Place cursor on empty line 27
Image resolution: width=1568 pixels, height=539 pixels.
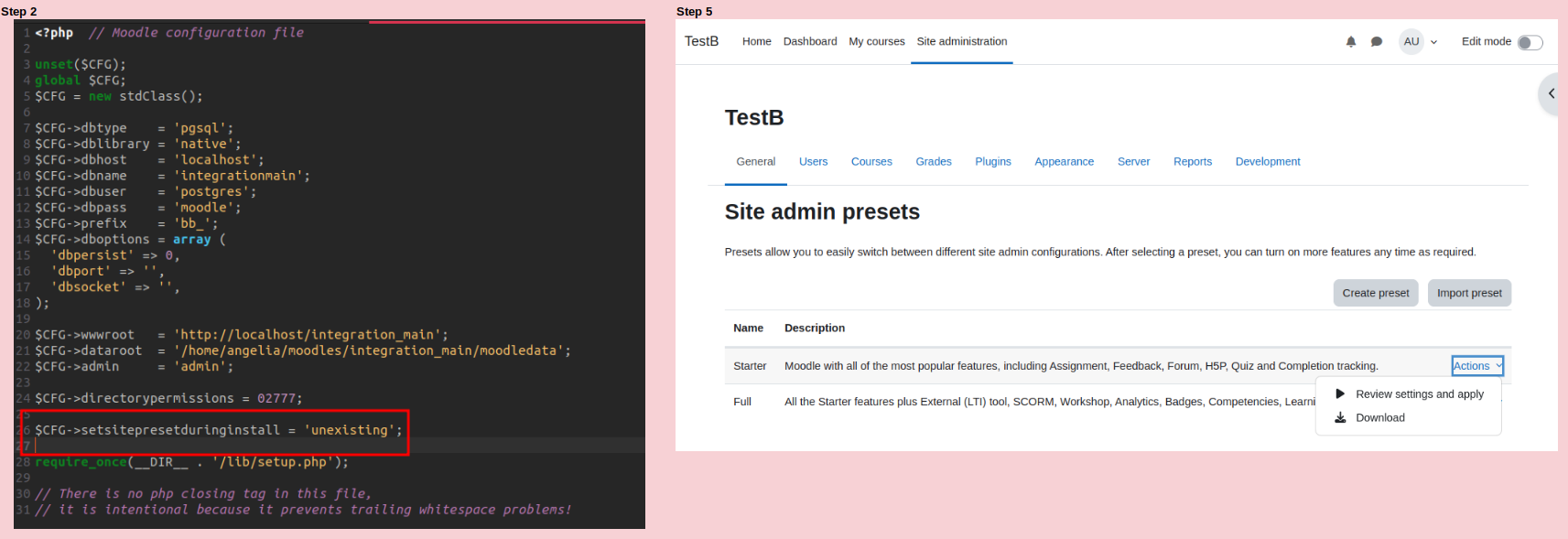click(339, 446)
